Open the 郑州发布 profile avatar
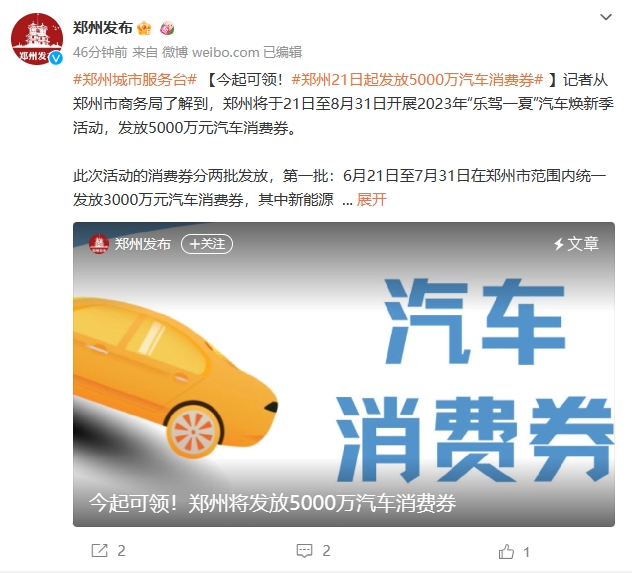 (x=37, y=39)
